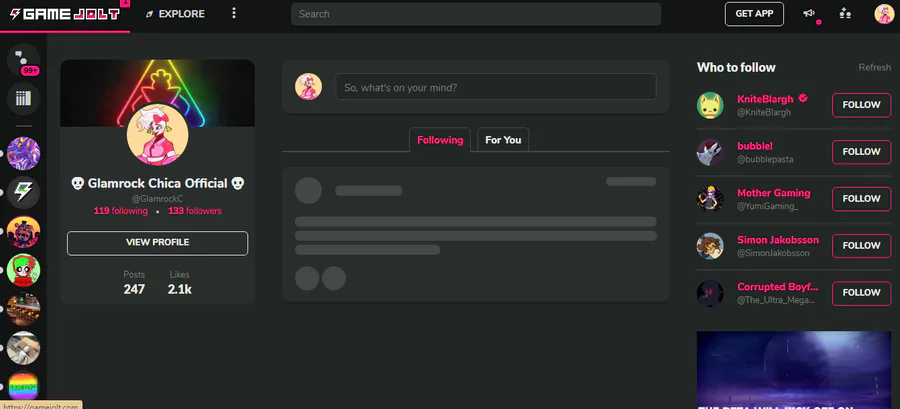This screenshot has height=409, width=900.
Task: Open Simon Jakobsson's avatar
Action: [710, 246]
